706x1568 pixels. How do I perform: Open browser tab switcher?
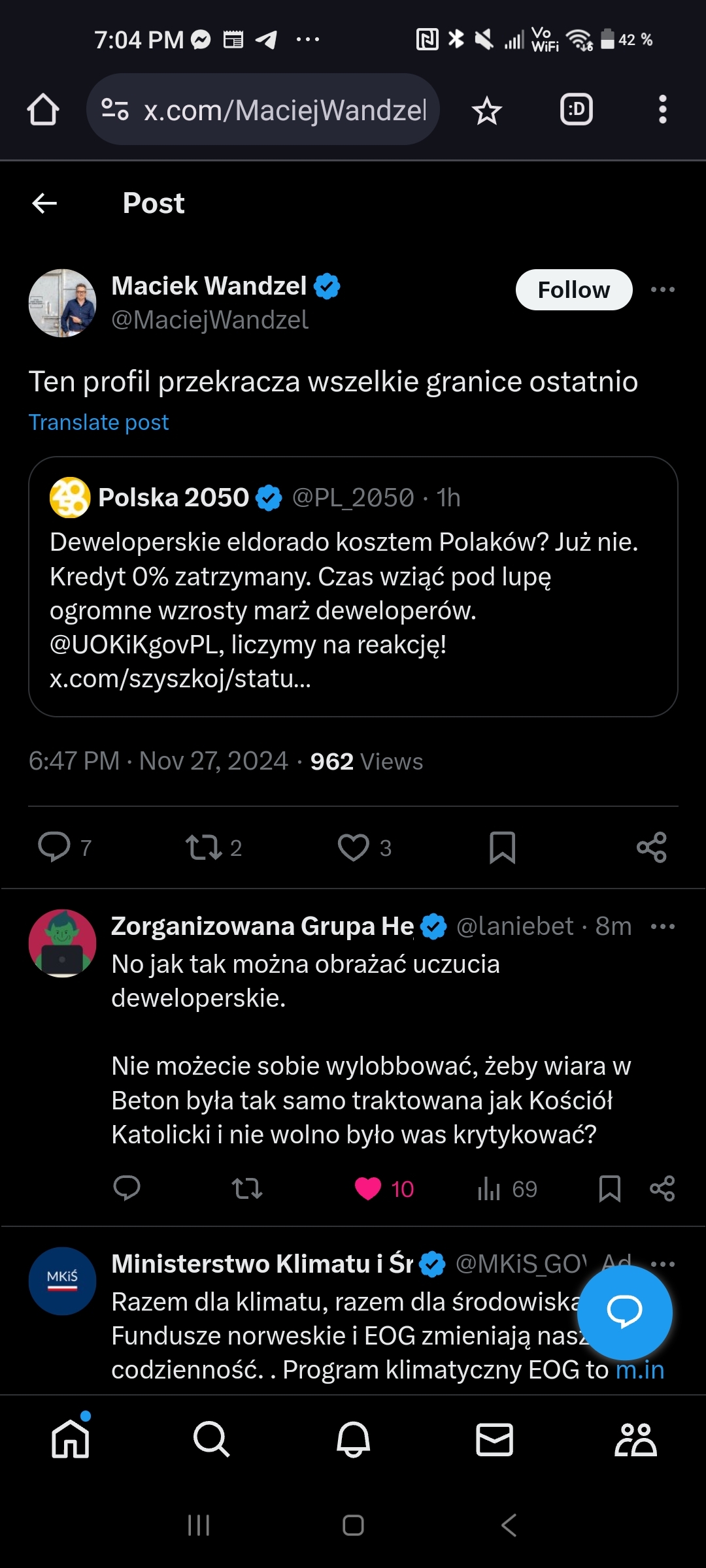(x=576, y=109)
